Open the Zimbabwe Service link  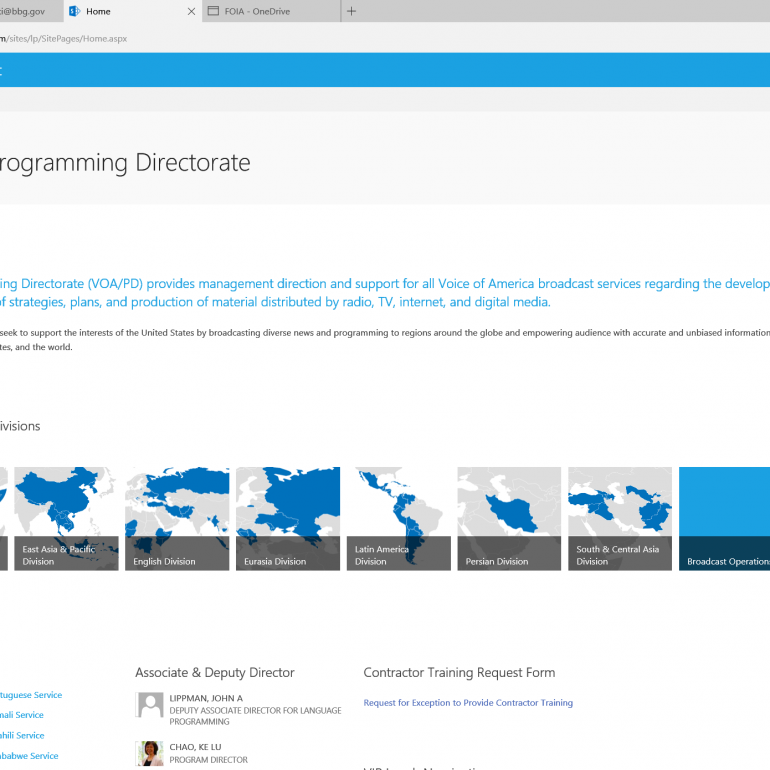coord(29,756)
